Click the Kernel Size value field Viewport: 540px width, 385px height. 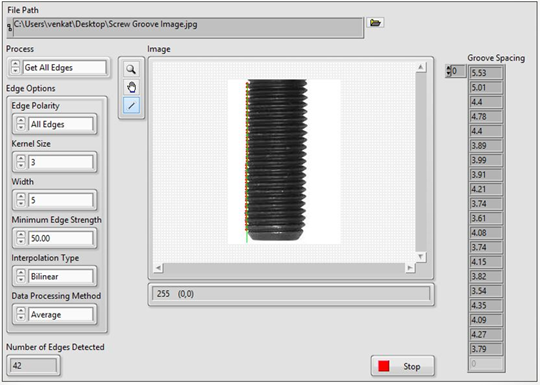pos(61,162)
